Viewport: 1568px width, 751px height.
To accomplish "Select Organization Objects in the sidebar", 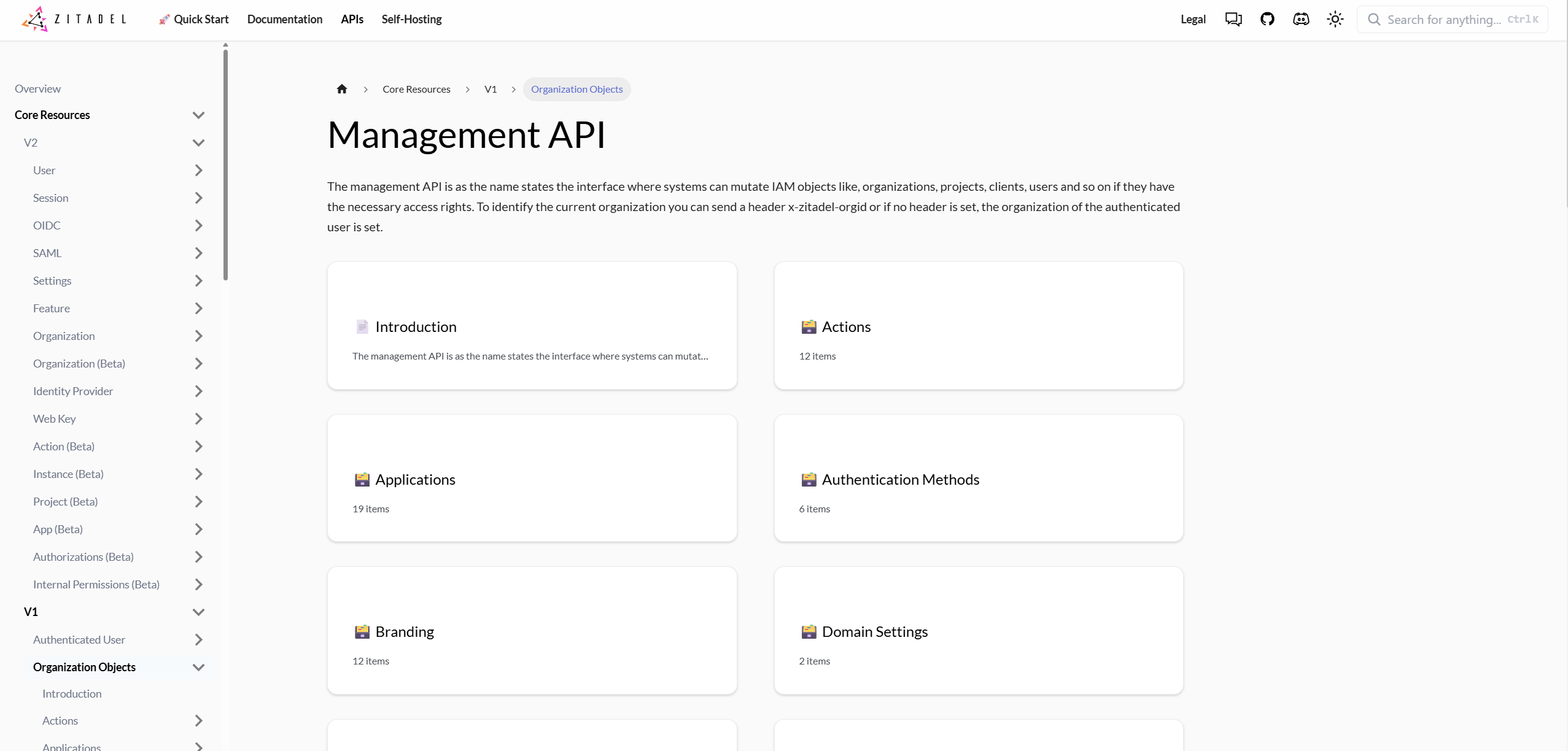I will 84,667.
